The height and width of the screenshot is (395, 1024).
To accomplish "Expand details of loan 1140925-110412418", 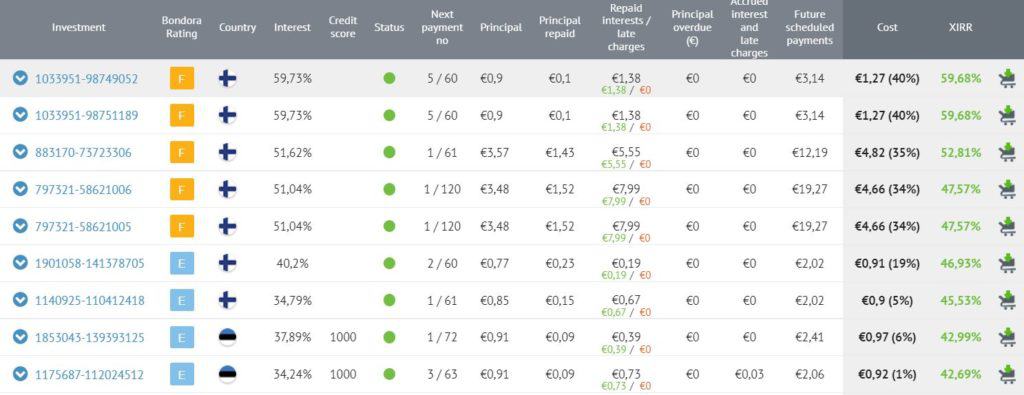I will pos(21,300).
